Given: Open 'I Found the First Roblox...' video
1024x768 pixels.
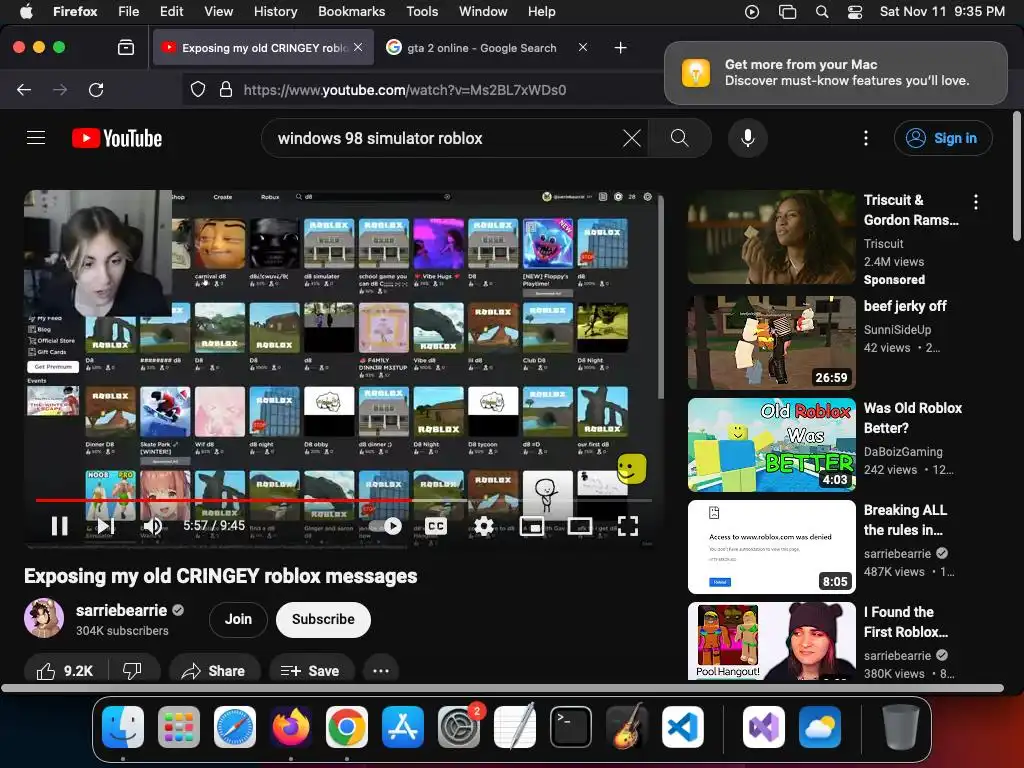Looking at the screenshot, I should coord(771,641).
